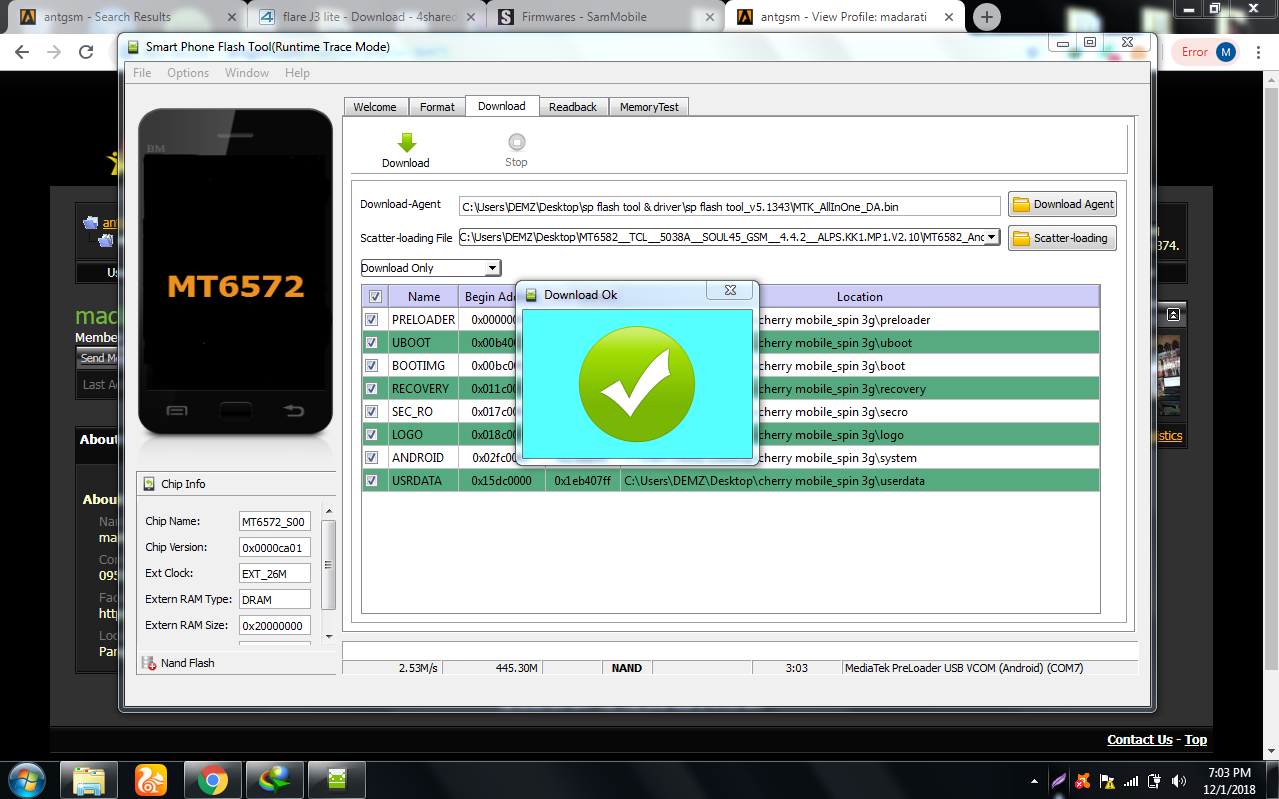This screenshot has width=1279, height=799.
Task: Uncheck the SEC_RO checkbox
Action: pos(372,412)
